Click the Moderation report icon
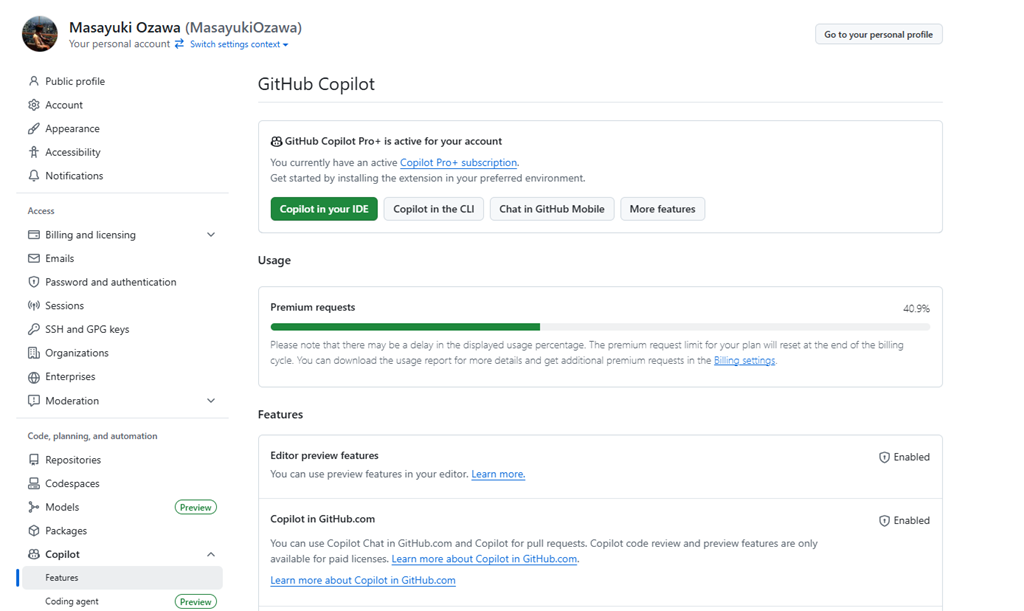Viewport: 1024px width, 611px height. [34, 400]
